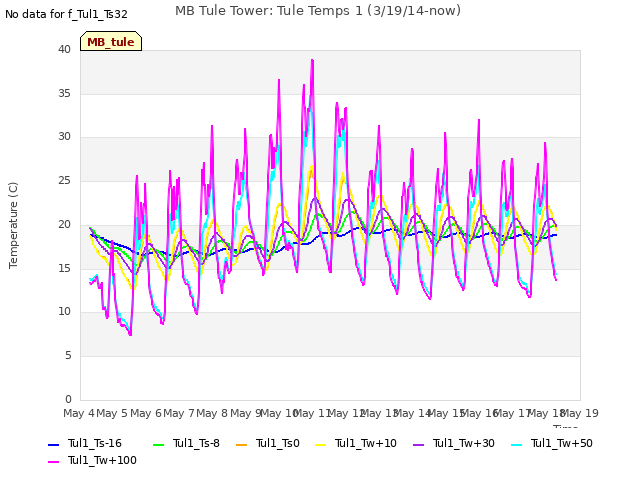Click the orange Tul1_Ts0 legend swatch
Image resolution: width=640 pixels, height=480 pixels.
point(242,444)
